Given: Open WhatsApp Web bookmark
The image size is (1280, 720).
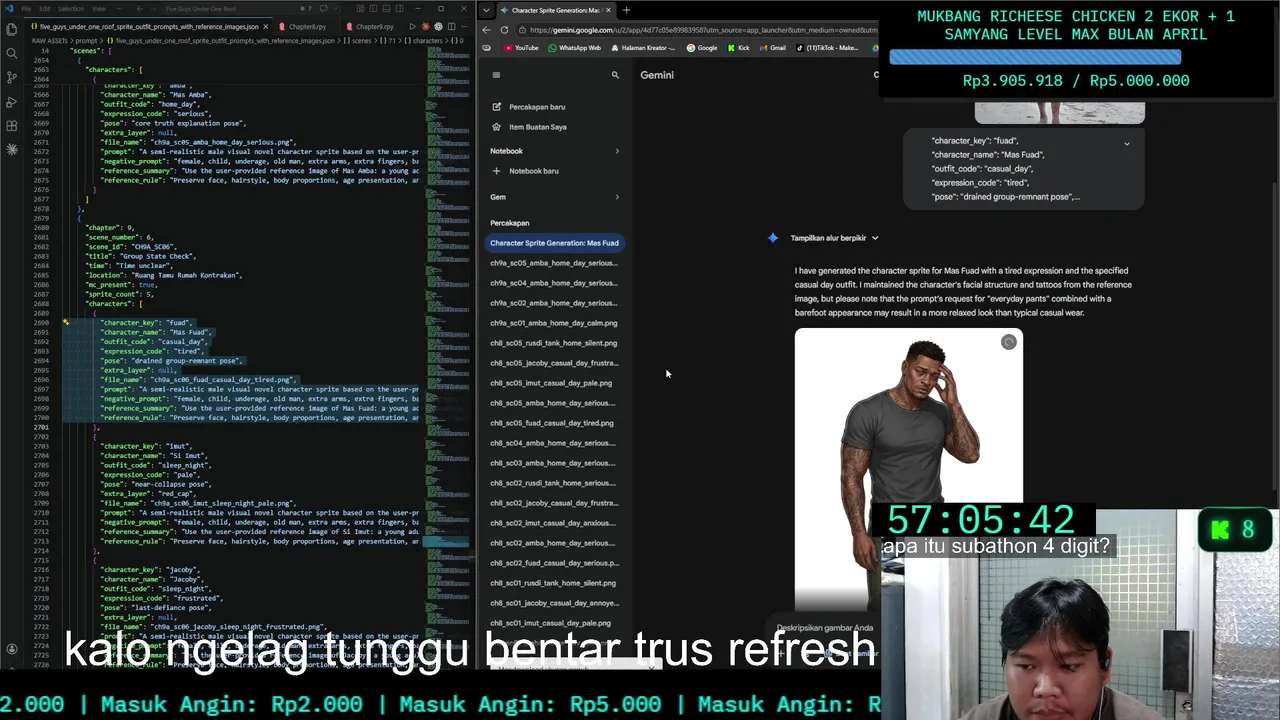Looking at the screenshot, I should pos(574,48).
